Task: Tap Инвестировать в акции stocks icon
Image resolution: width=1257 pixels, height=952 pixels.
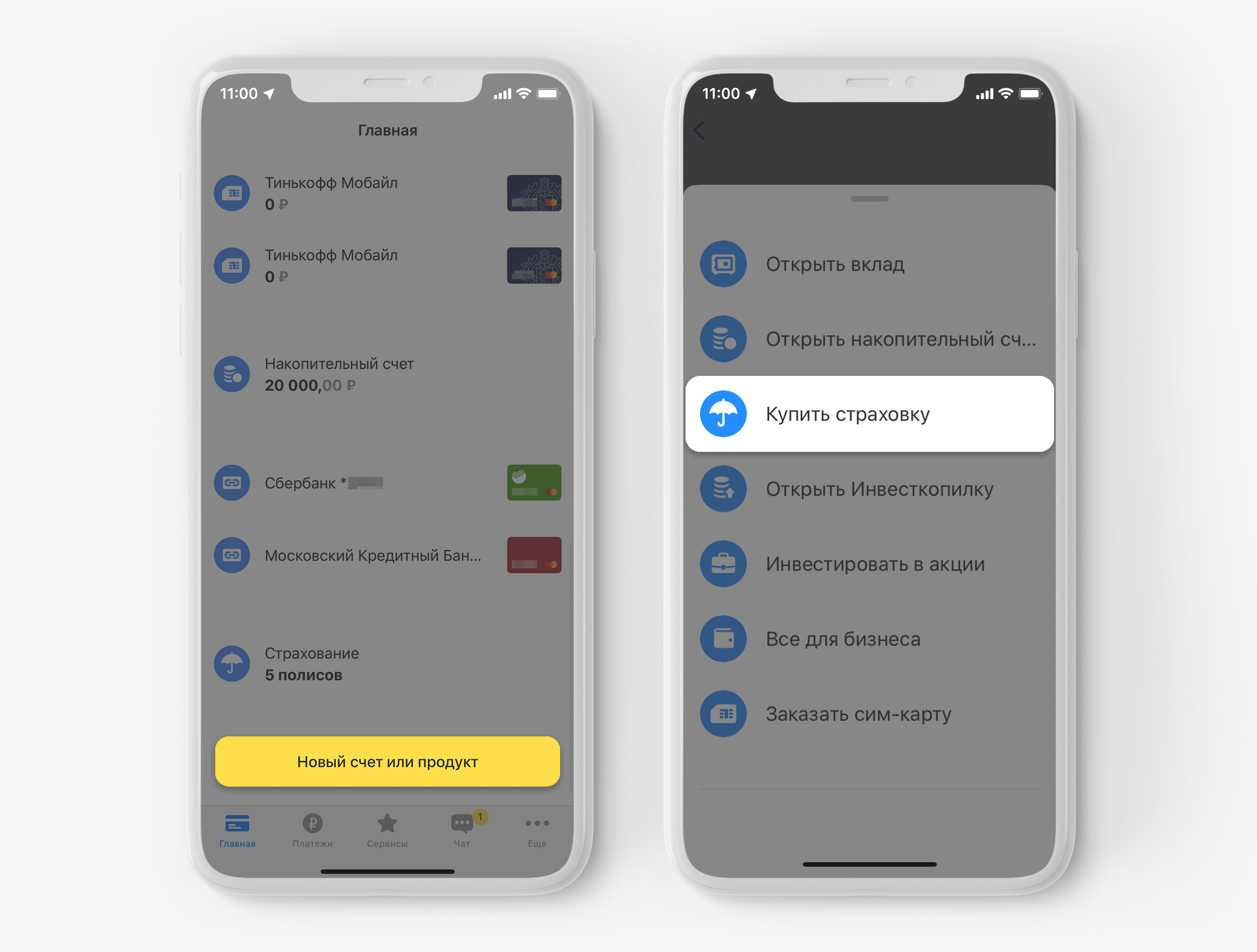Action: point(722,561)
